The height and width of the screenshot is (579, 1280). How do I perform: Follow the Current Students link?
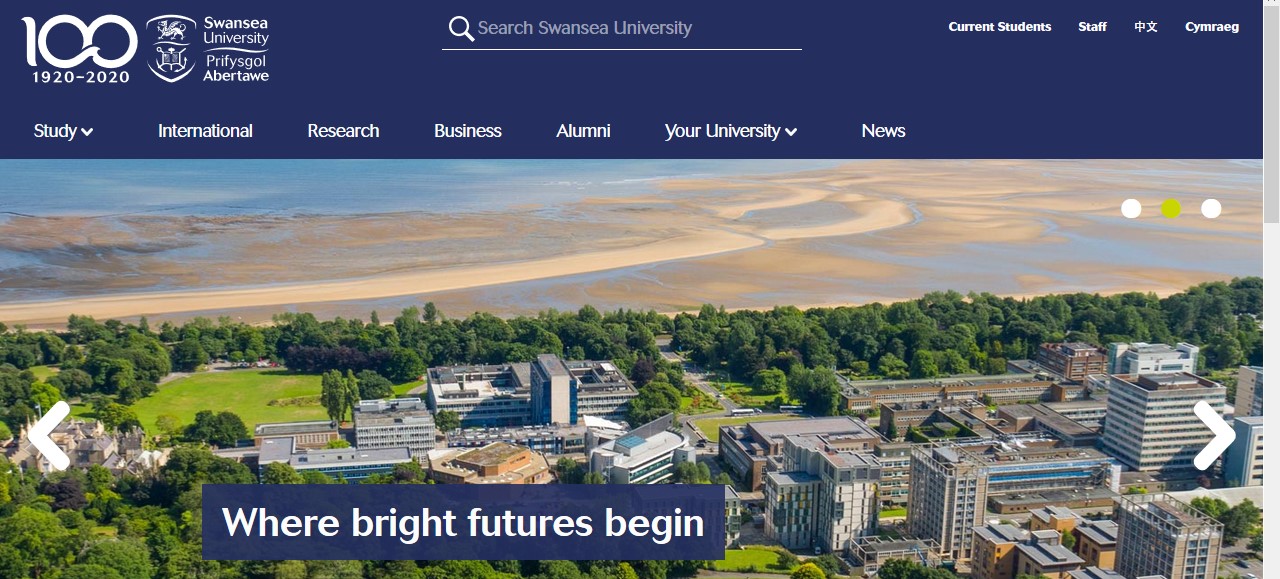coord(1000,27)
